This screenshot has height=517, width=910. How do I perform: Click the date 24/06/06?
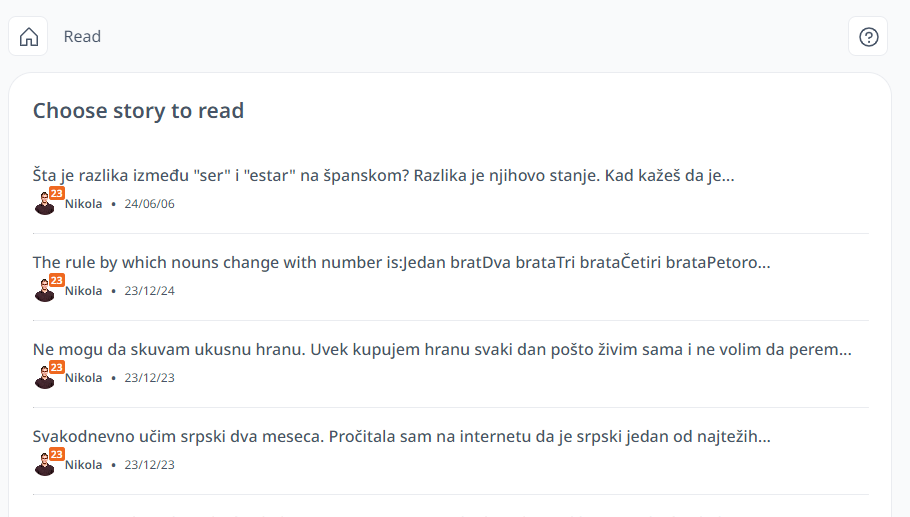(149, 204)
